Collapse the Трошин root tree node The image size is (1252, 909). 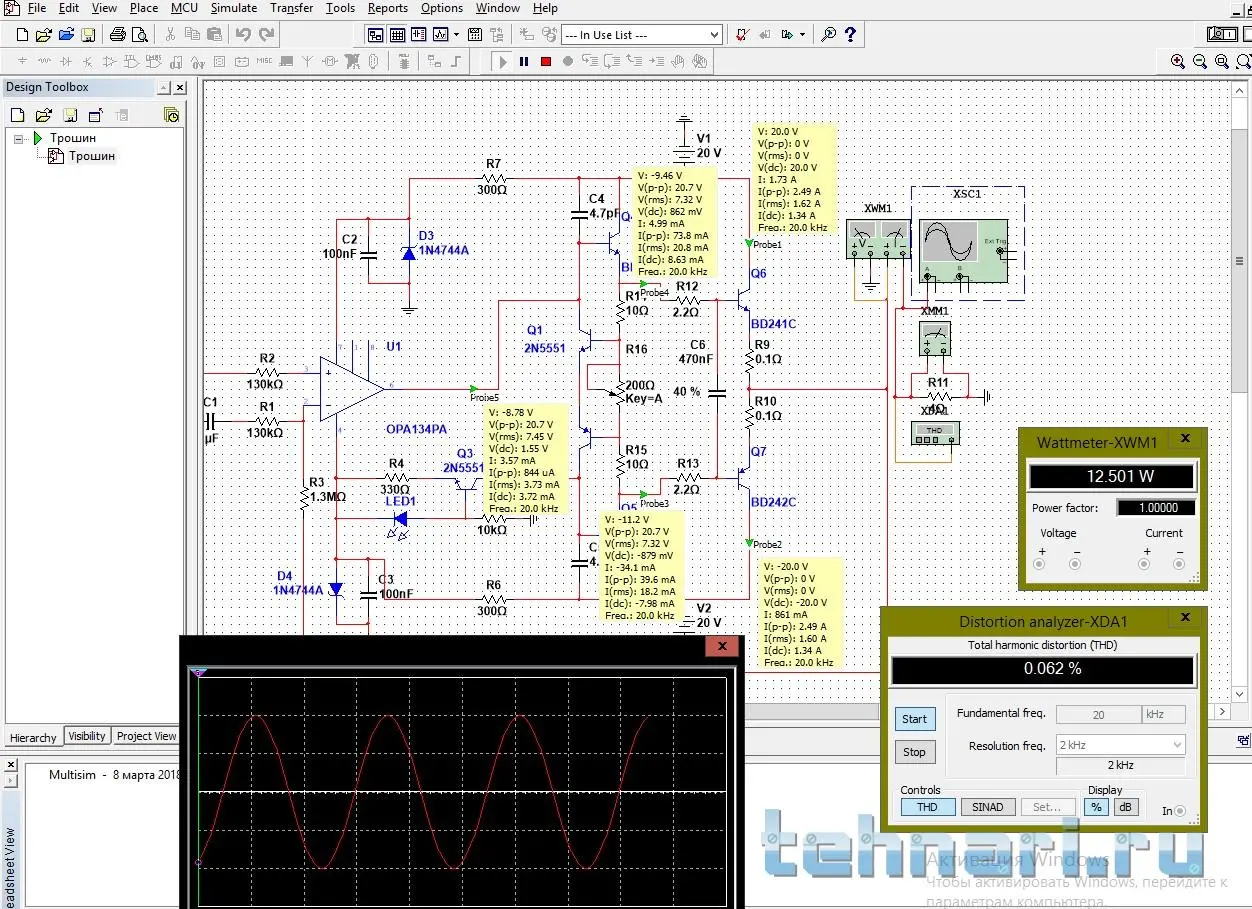click(x=18, y=139)
